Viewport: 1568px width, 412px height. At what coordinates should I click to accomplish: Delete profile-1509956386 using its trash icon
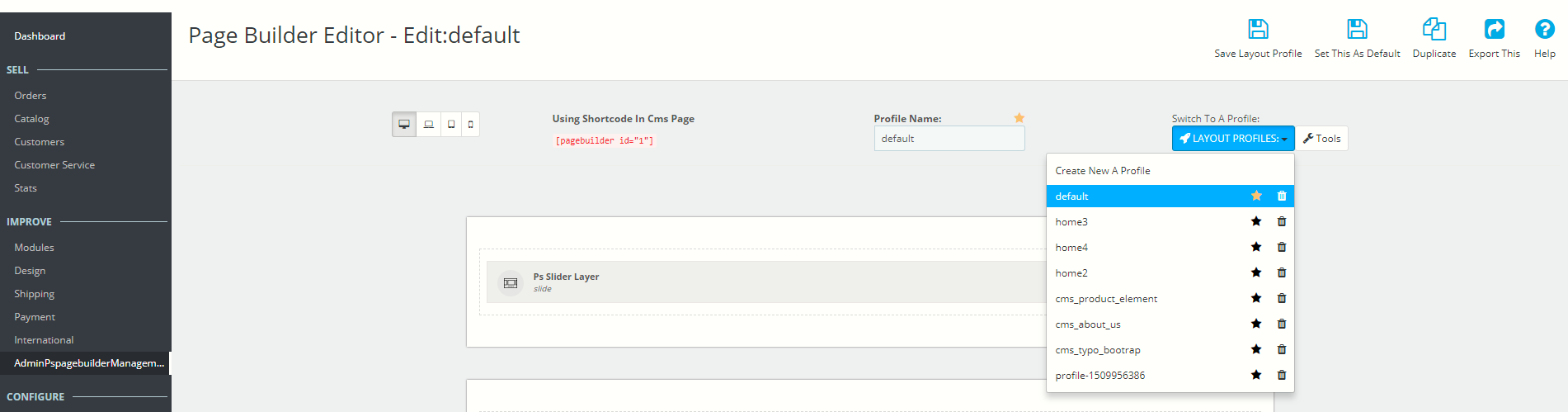[1282, 375]
